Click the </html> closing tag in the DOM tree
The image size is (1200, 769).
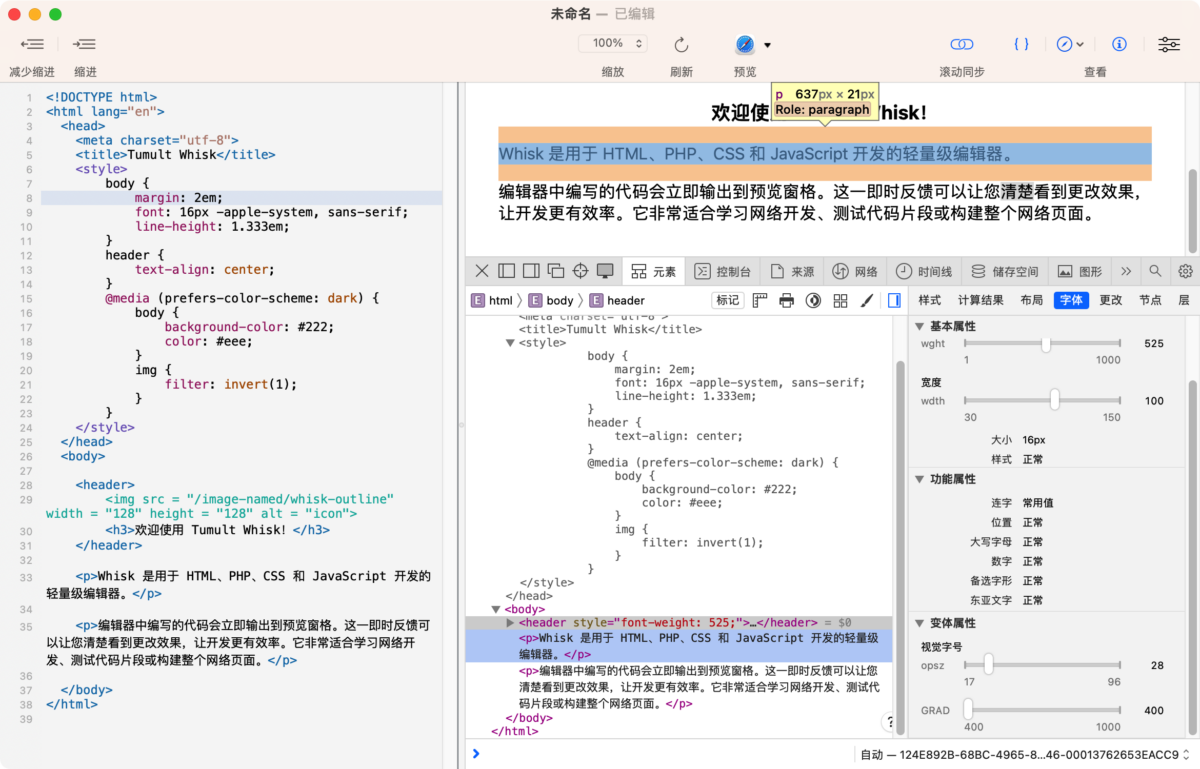[x=514, y=731]
